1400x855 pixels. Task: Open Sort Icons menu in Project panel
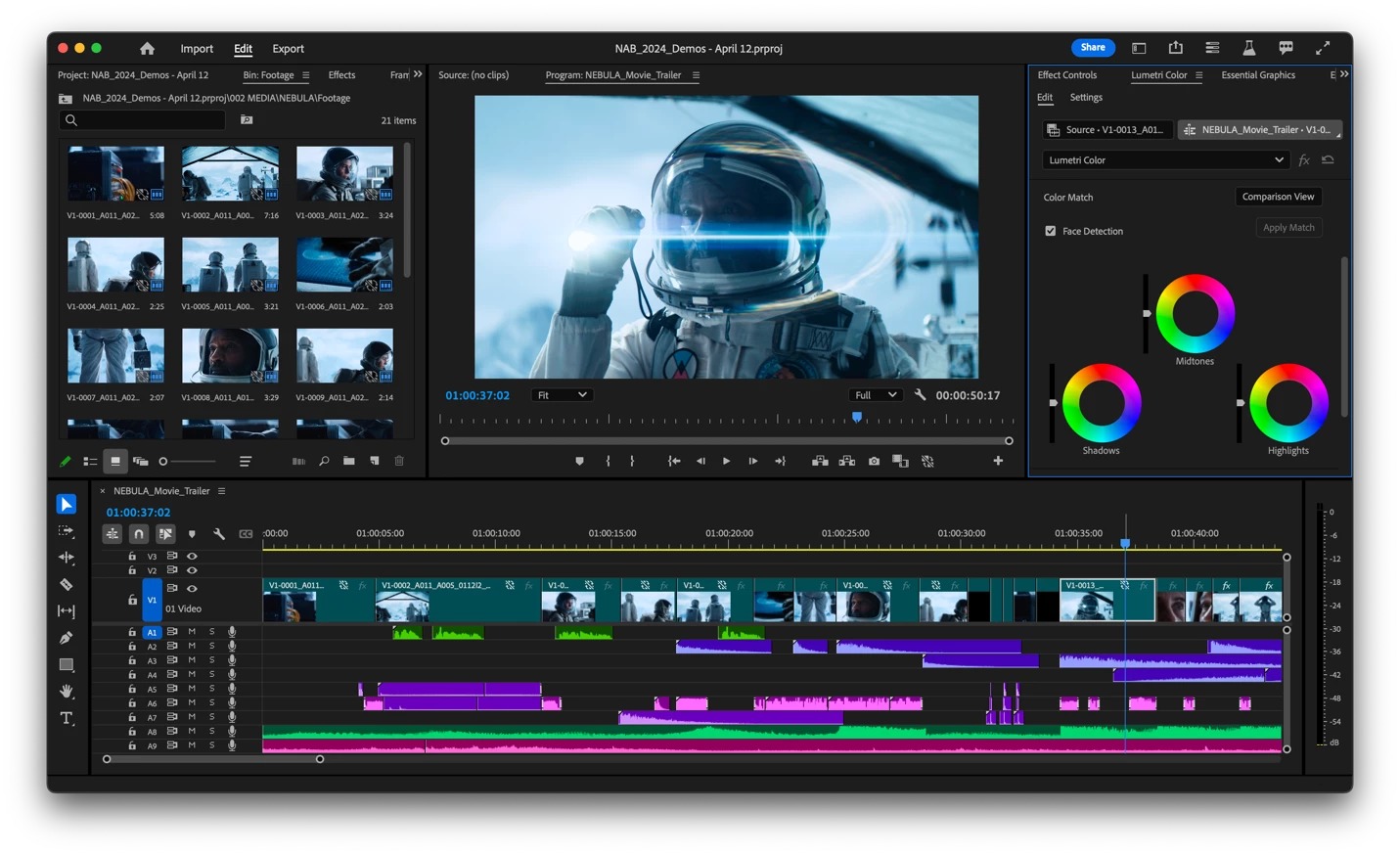point(246,461)
